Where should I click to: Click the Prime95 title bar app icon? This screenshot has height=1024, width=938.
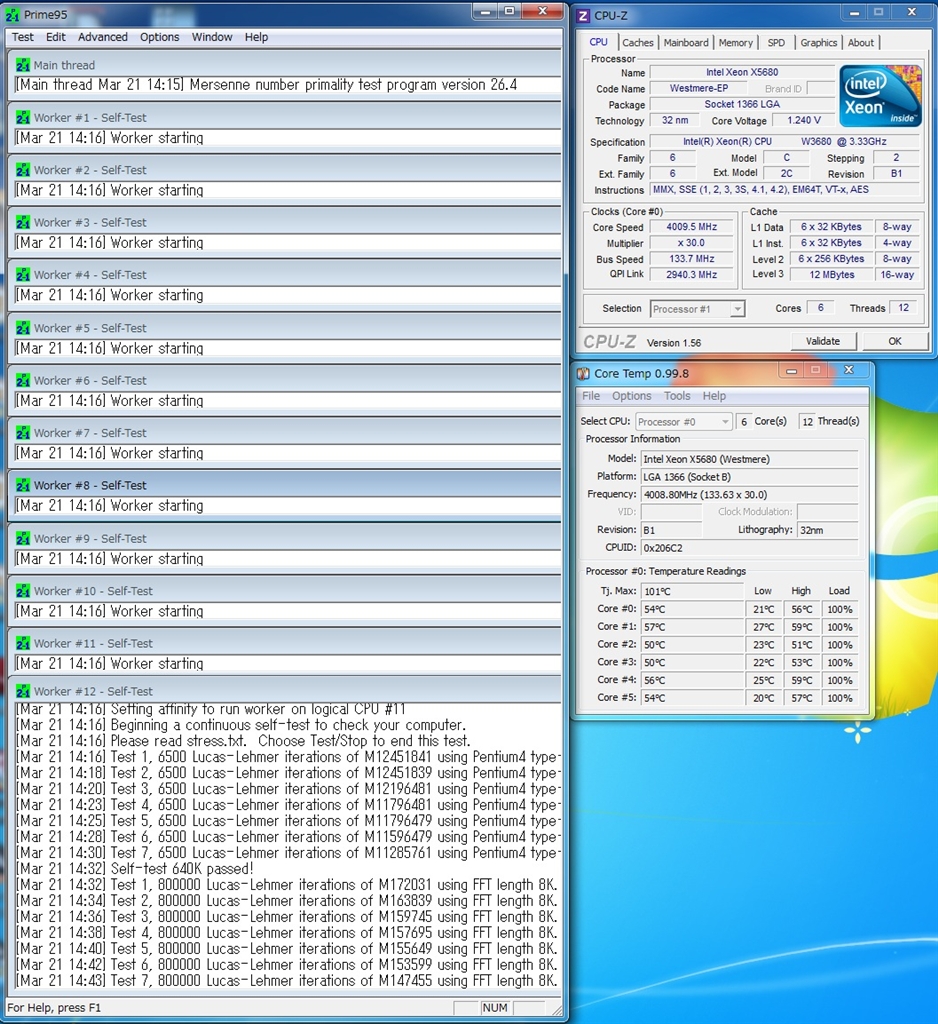(12, 14)
